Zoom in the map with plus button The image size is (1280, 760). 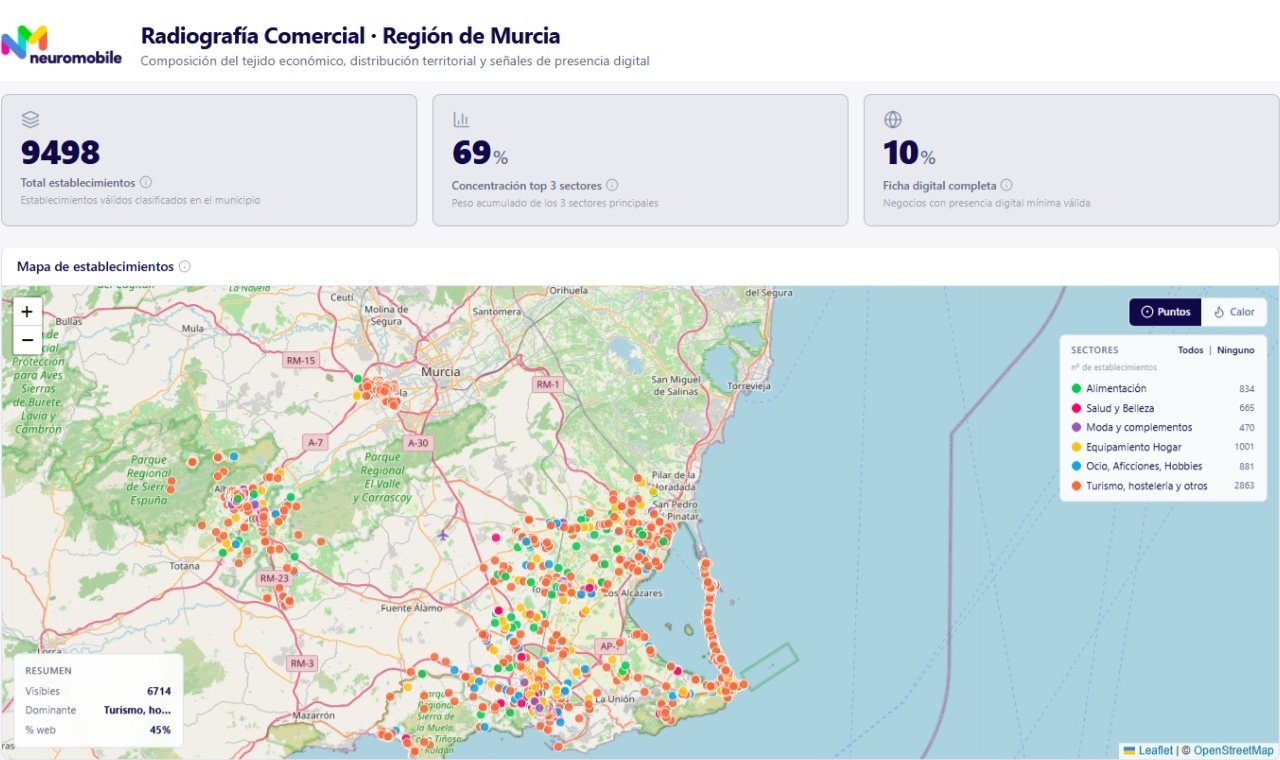pyautogui.click(x=28, y=312)
